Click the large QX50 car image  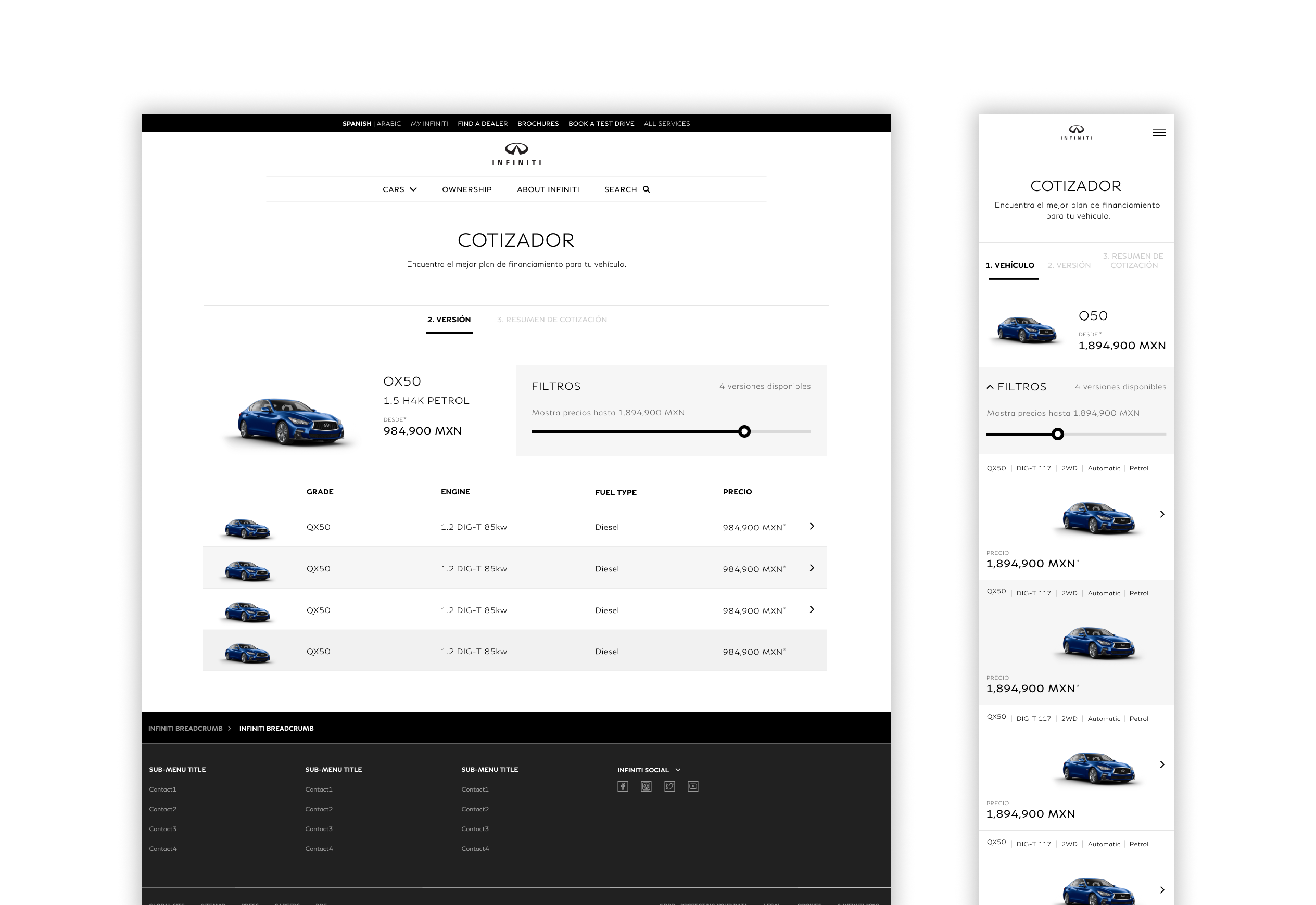click(x=290, y=420)
